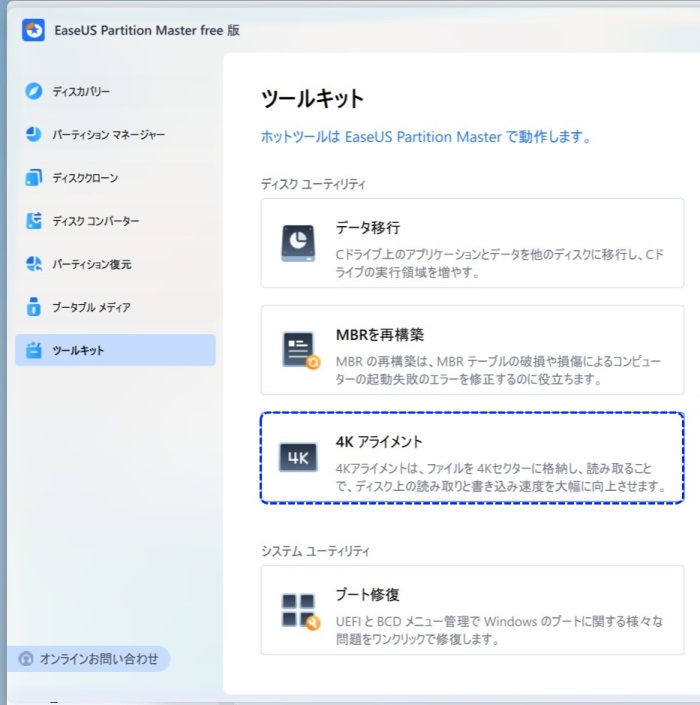Click the ディスク ユーティリティ section label
This screenshot has height=705, width=700.
click(313, 184)
